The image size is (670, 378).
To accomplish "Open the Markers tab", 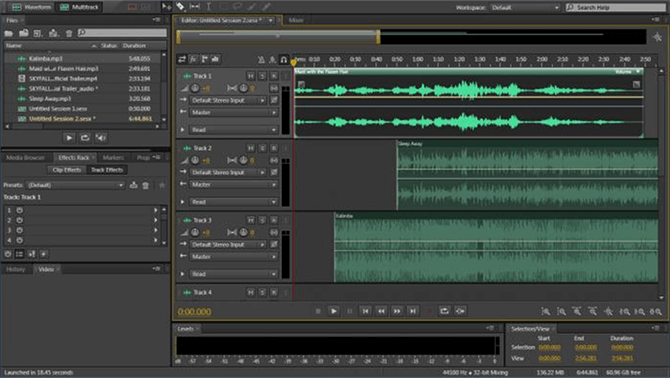I will click(113, 158).
